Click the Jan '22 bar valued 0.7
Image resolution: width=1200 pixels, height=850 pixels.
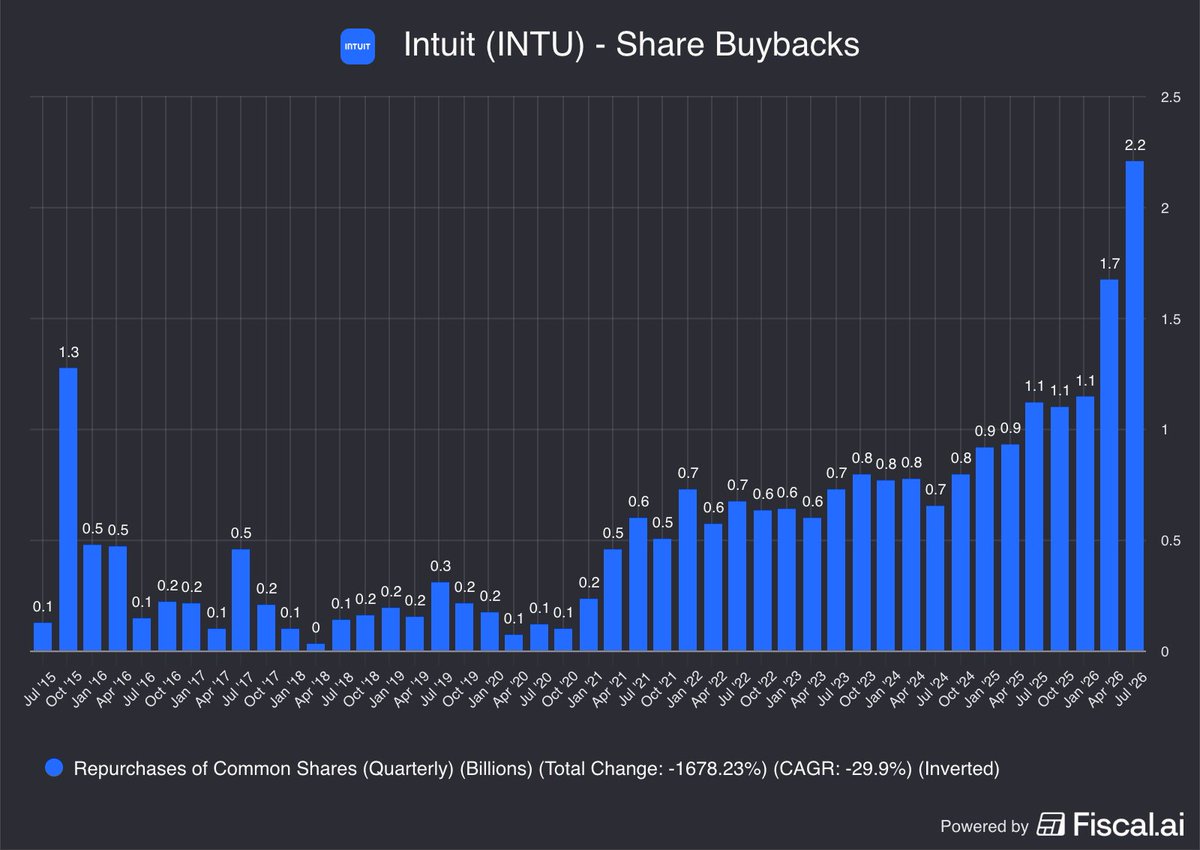687,570
